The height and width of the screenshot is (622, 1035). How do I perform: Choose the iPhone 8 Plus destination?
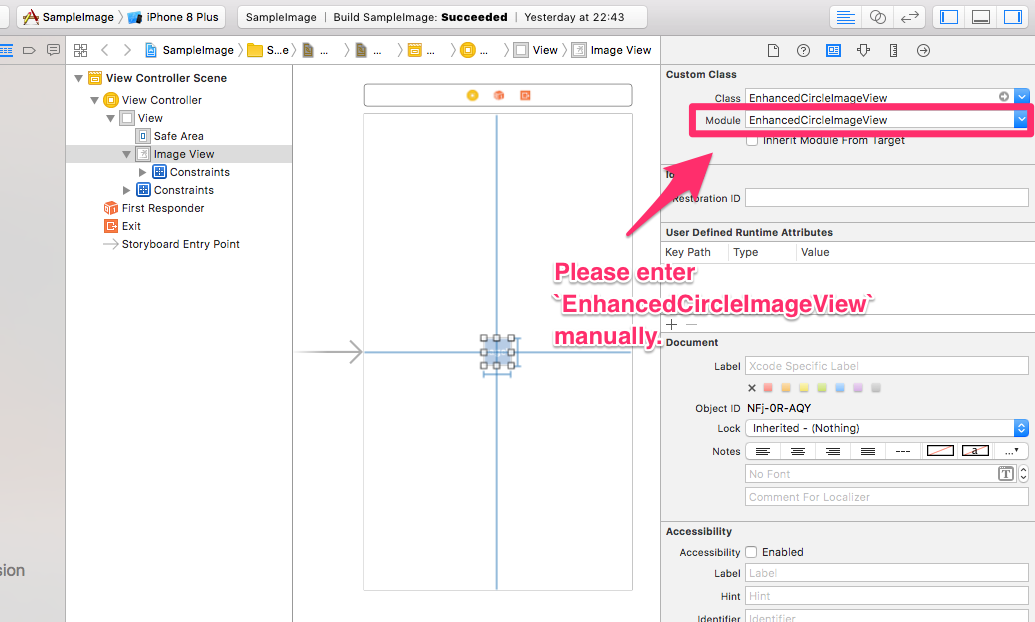coord(174,17)
